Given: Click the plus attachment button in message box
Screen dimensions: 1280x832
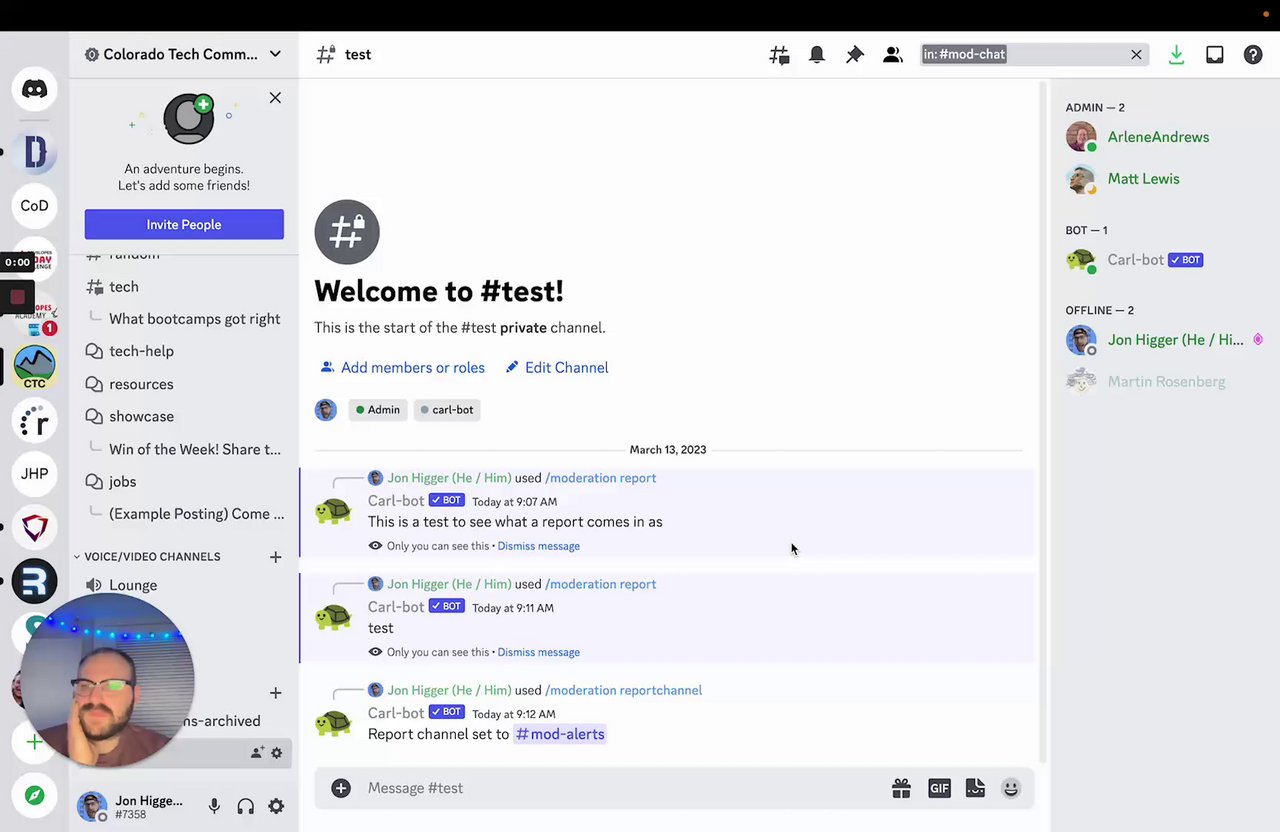Looking at the screenshot, I should point(341,788).
